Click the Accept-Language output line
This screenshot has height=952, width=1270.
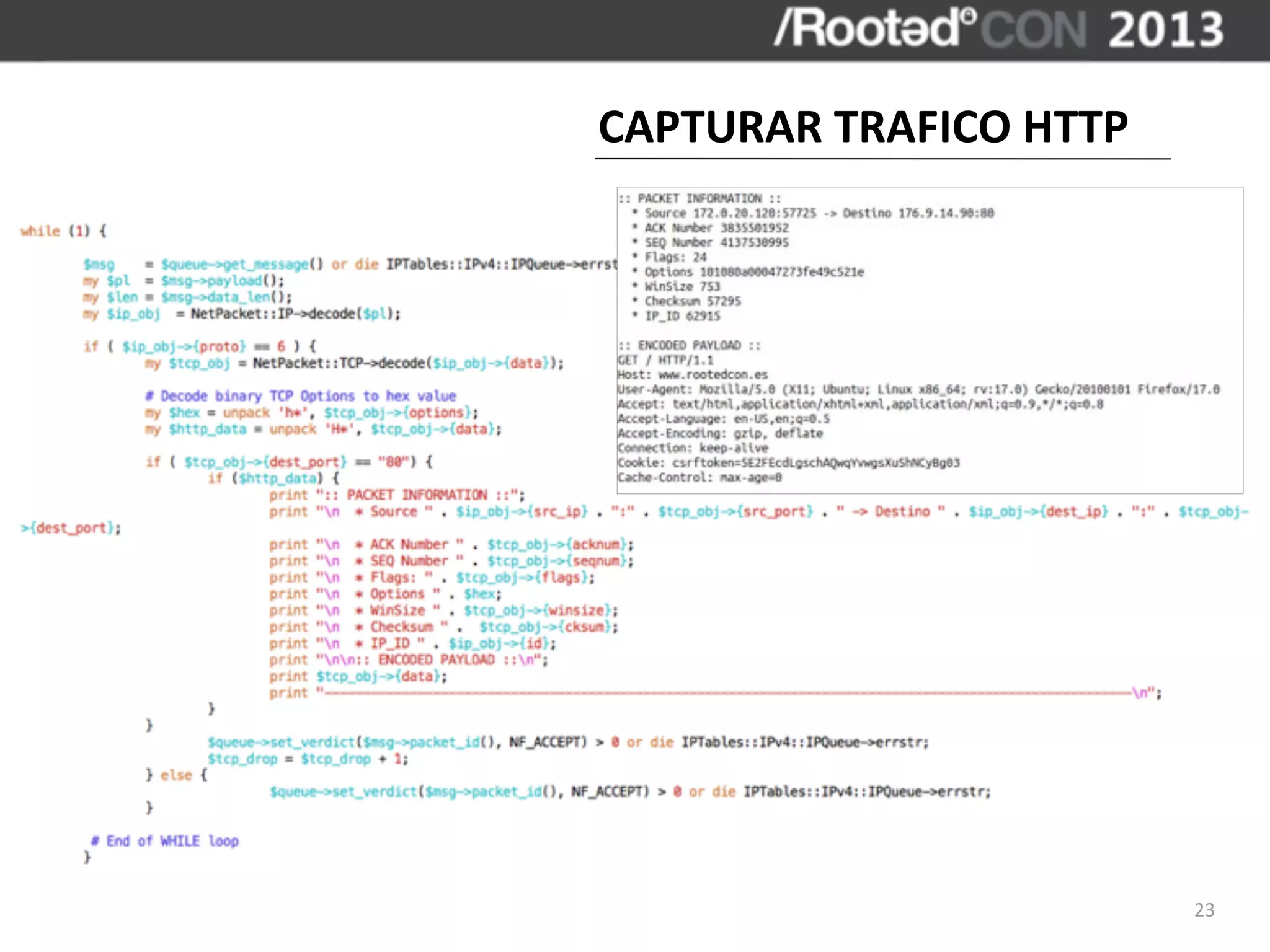click(x=724, y=419)
